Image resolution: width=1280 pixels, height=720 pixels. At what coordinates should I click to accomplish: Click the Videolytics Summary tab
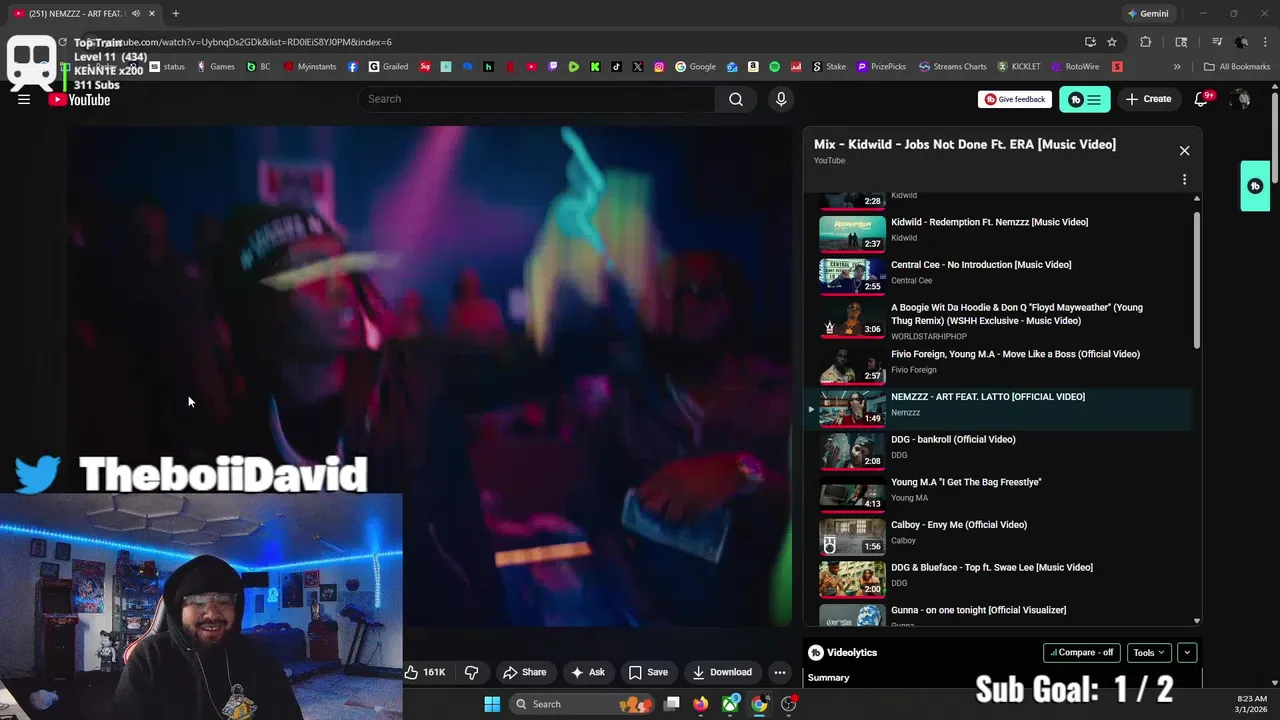pyautogui.click(x=828, y=678)
